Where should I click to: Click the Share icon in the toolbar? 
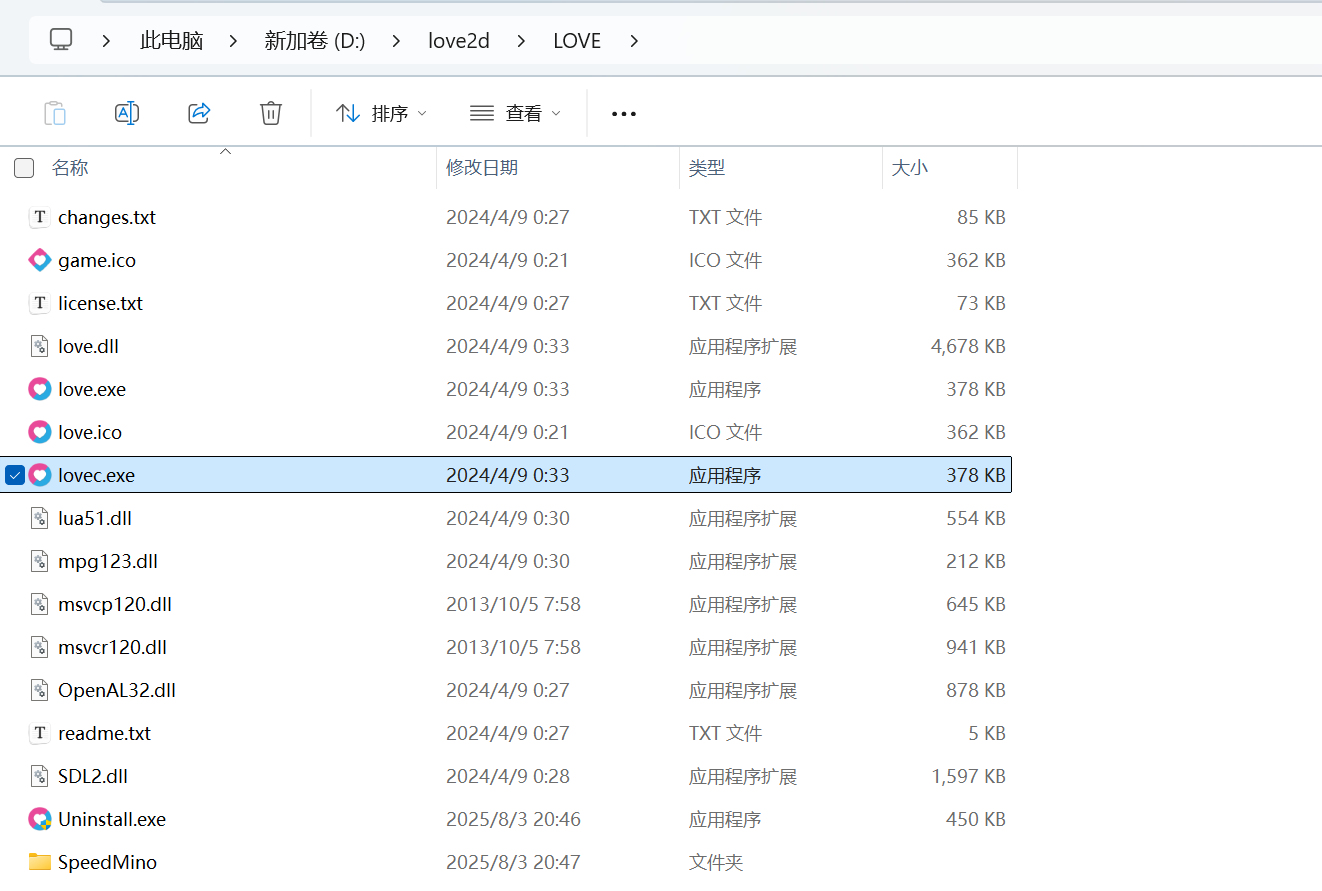tap(199, 113)
